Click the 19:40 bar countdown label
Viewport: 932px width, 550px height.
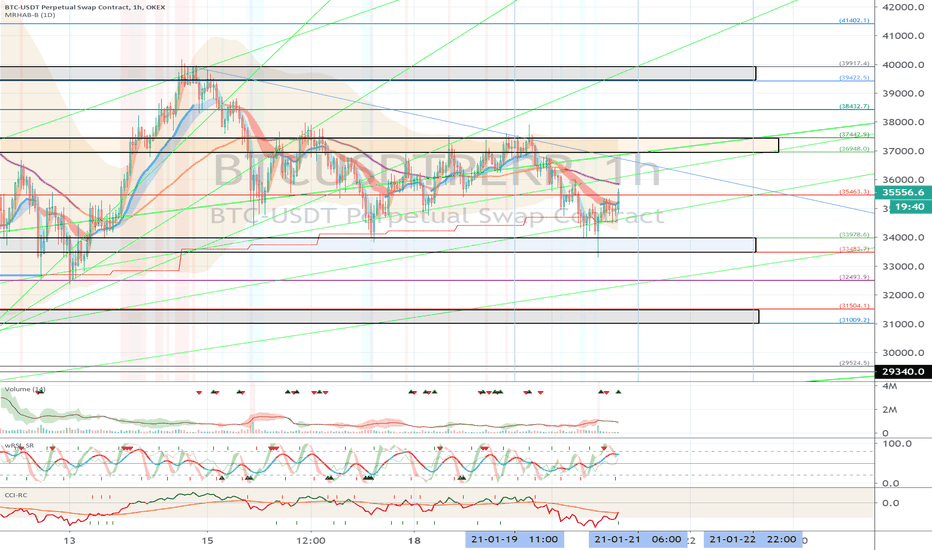(909, 207)
